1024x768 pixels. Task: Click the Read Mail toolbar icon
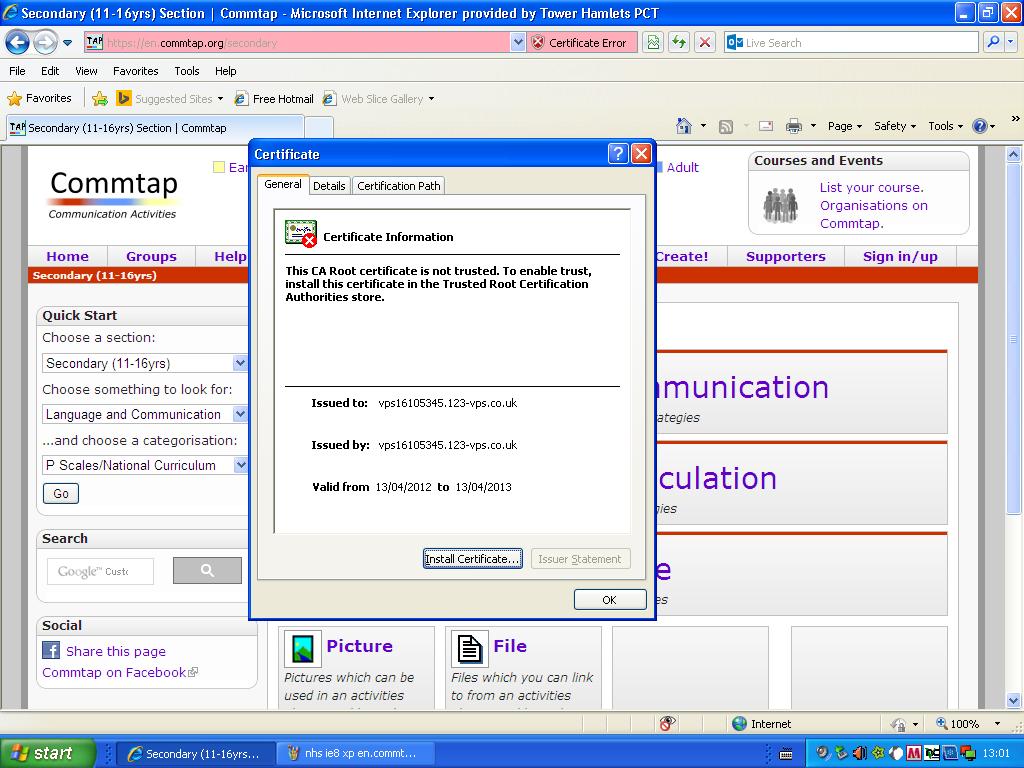point(766,126)
